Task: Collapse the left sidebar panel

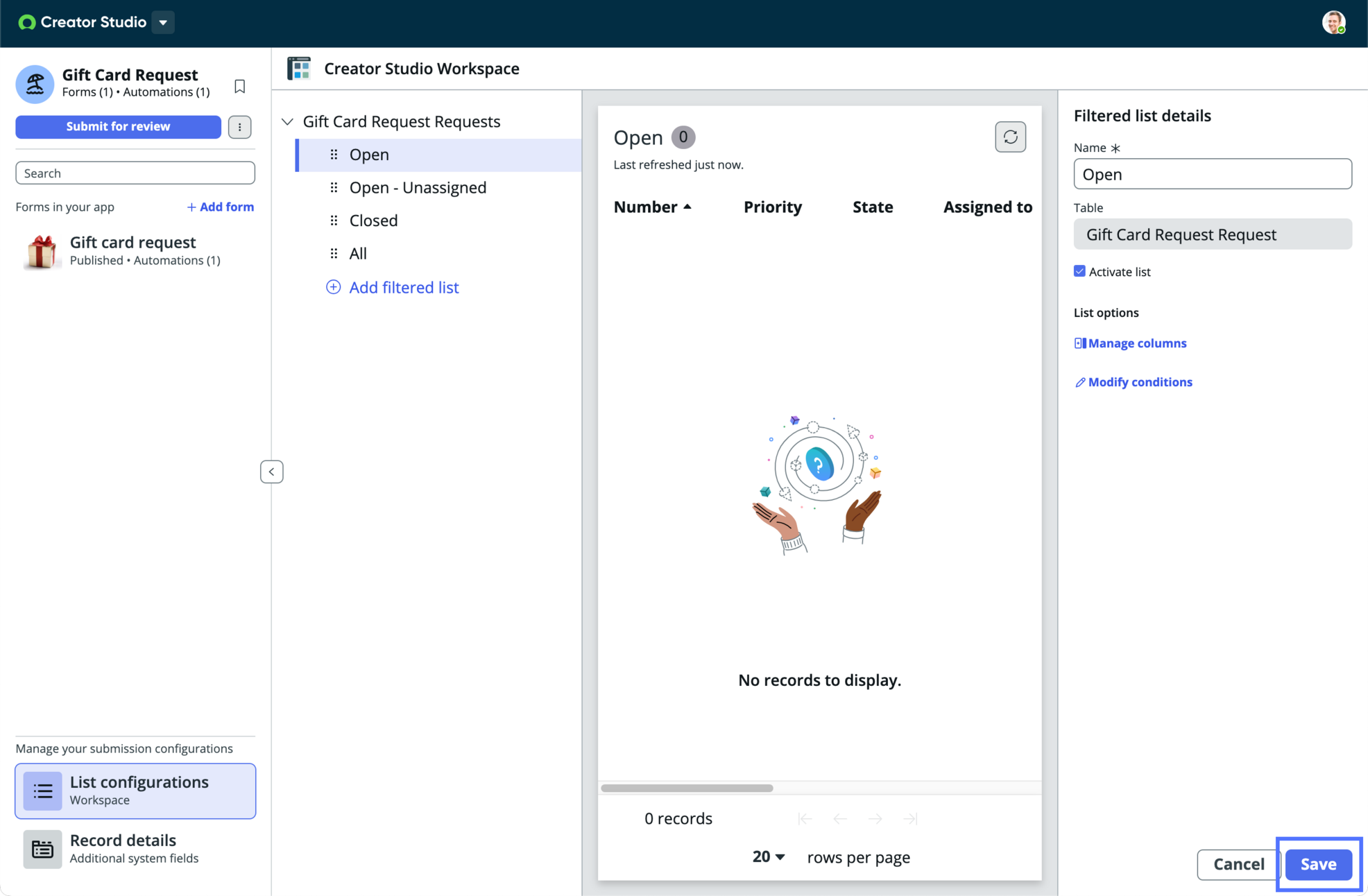Action: 272,472
